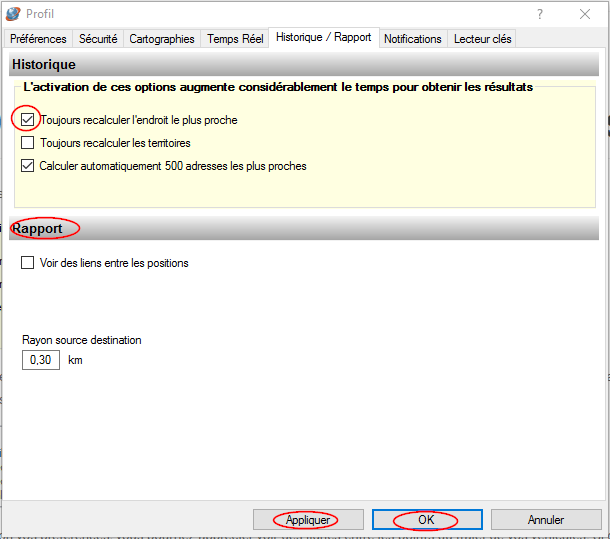Click the Historique / Rapport tab

pyautogui.click(x=323, y=38)
